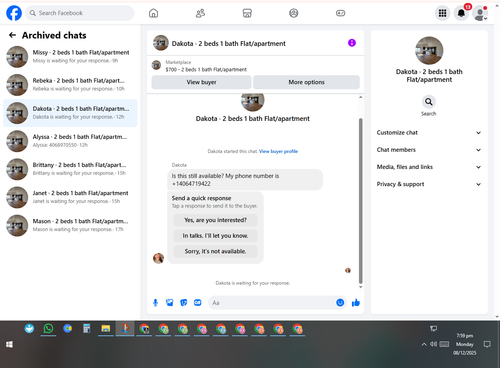Click the volume icon in system tray
This screenshot has width=500, height=368.
click(433, 344)
